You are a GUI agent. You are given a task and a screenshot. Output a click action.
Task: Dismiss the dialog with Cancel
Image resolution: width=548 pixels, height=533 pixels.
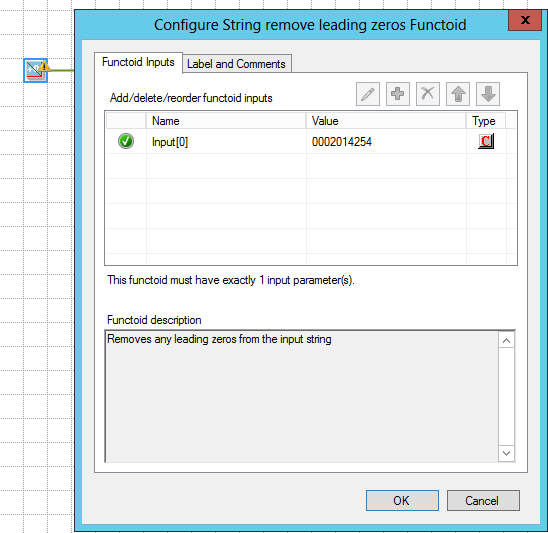[x=483, y=500]
